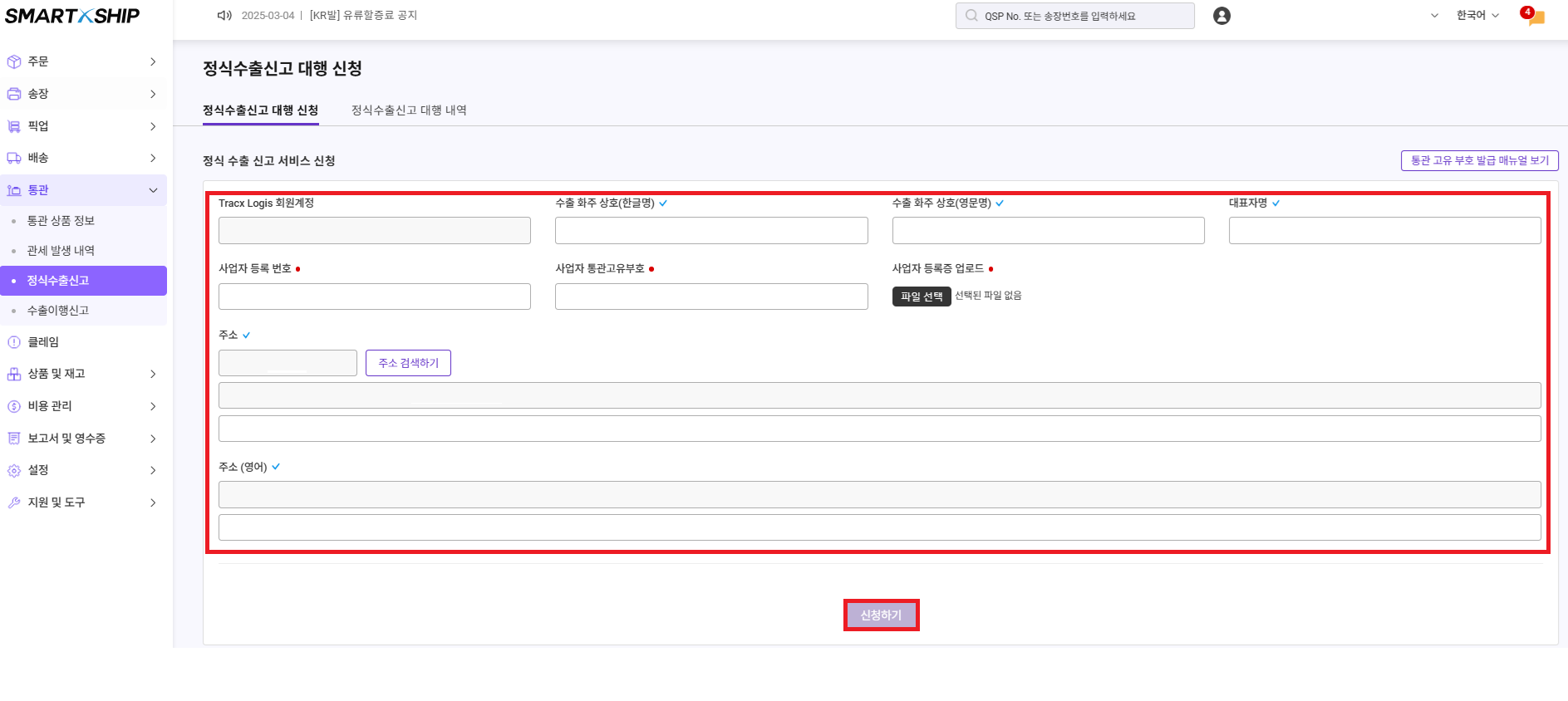The height and width of the screenshot is (701, 1568).
Task: Click the 통관 customs icon in sidebar
Action: tap(14, 190)
